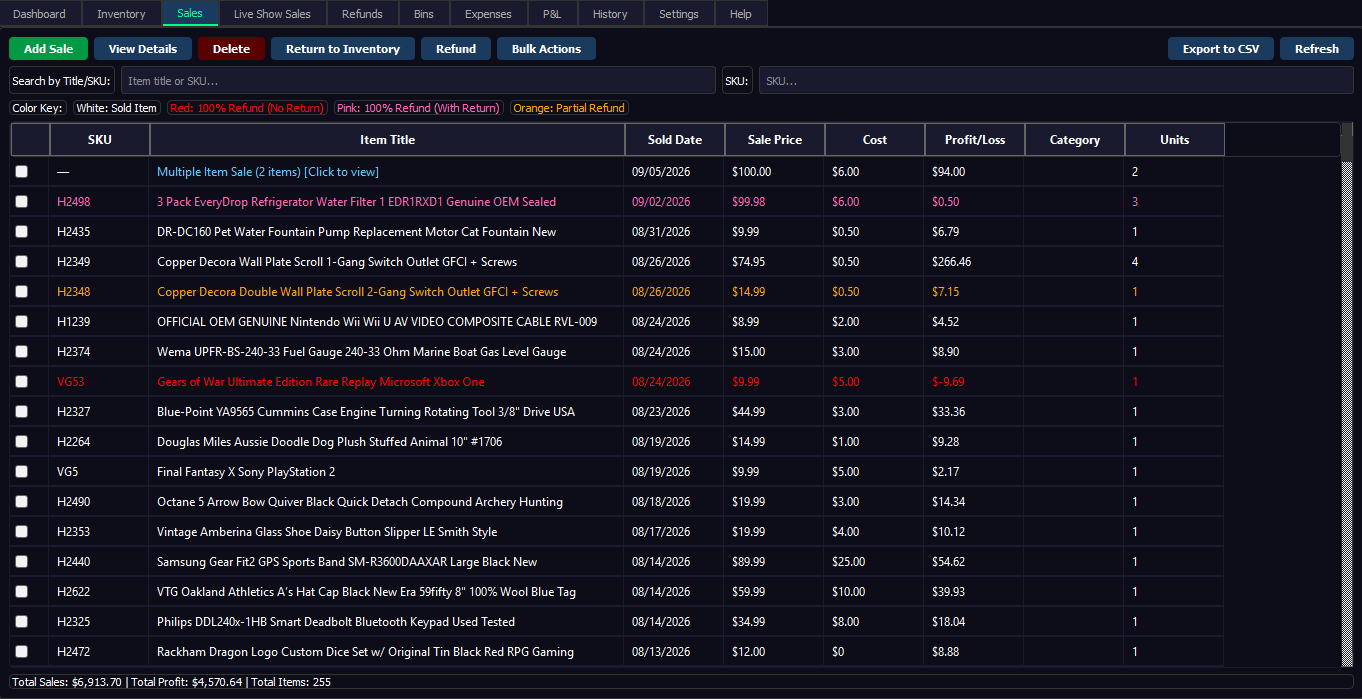
Task: Sort by the Item Title column header
Action: [387, 140]
